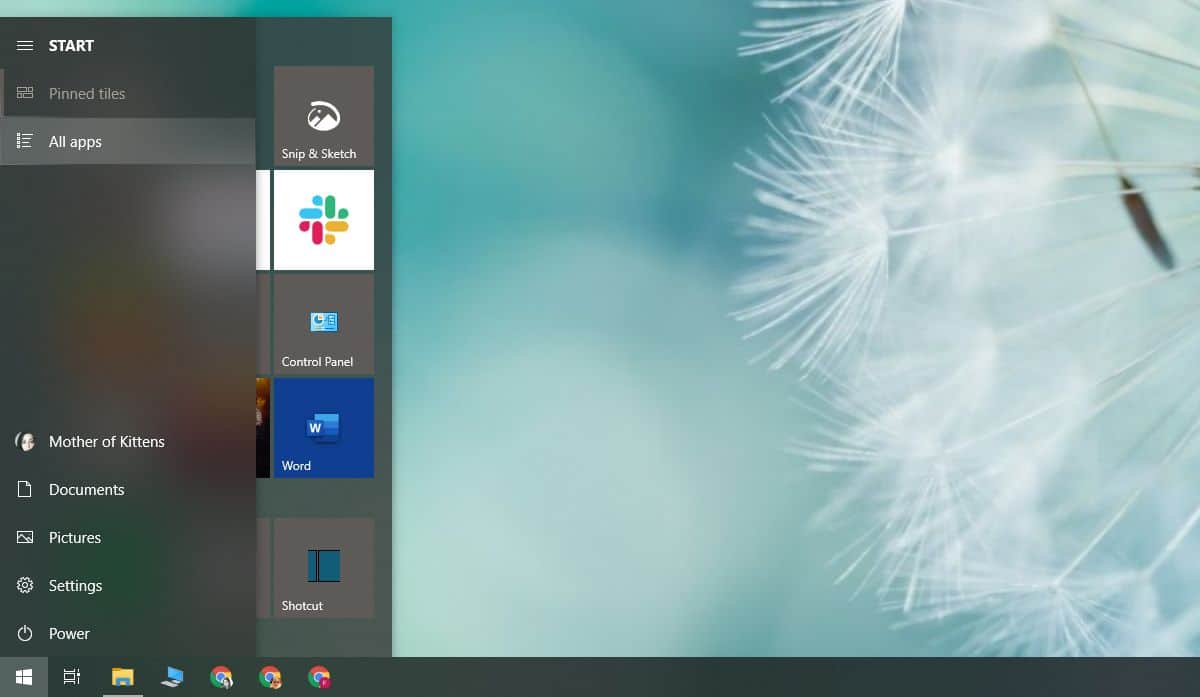This screenshot has height=697, width=1200.
Task: Collapse the Start hamburger menu
Action: click(x=25, y=46)
